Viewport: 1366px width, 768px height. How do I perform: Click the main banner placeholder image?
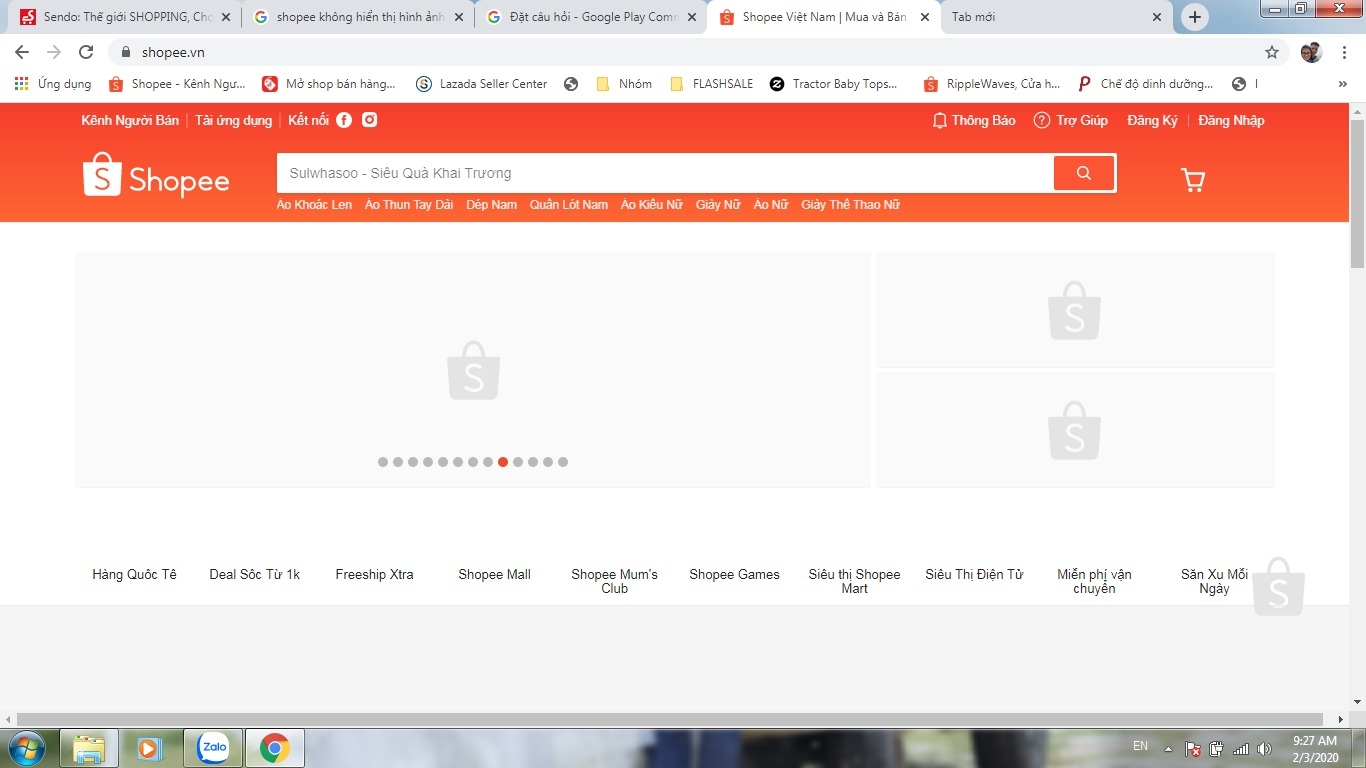tap(473, 370)
